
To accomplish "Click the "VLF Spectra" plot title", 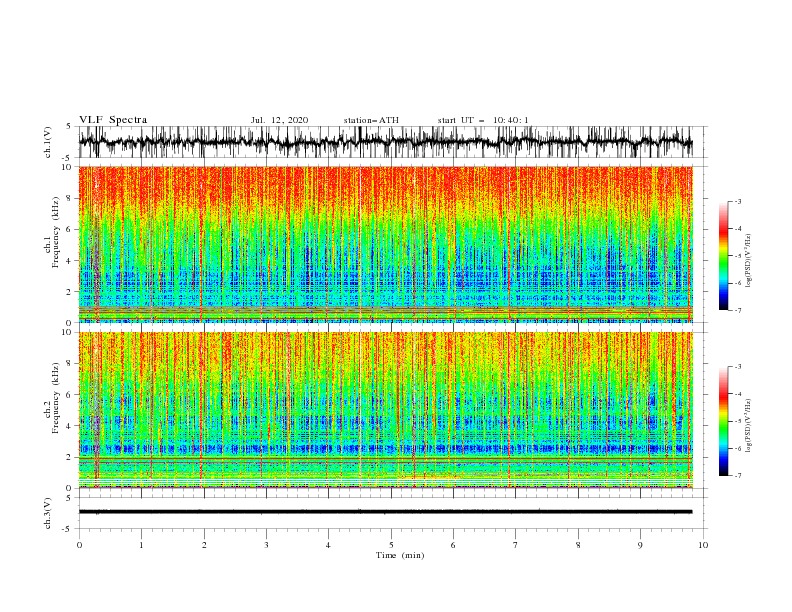I will point(113,120).
